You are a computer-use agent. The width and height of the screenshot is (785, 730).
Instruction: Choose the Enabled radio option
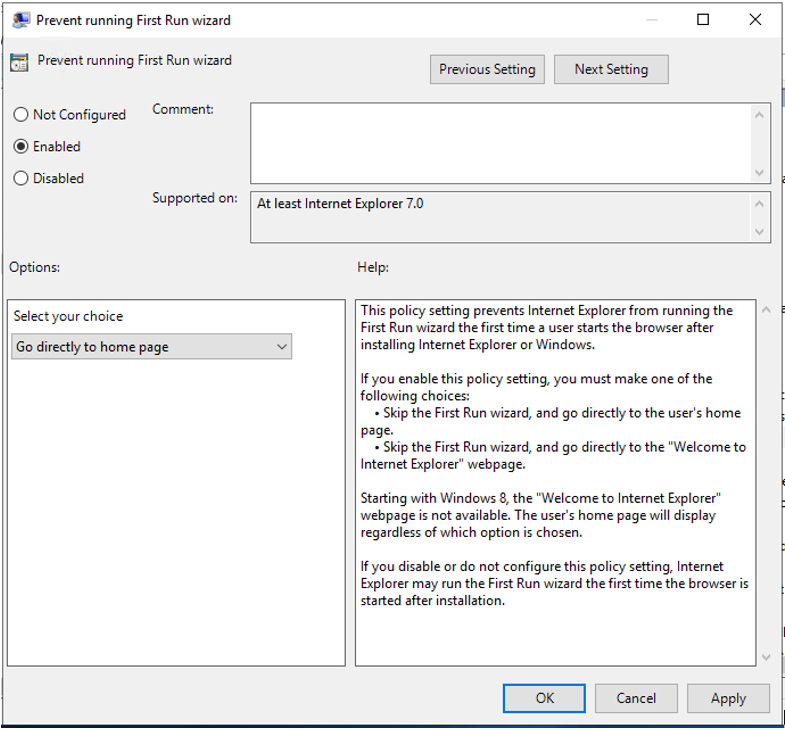(x=21, y=147)
